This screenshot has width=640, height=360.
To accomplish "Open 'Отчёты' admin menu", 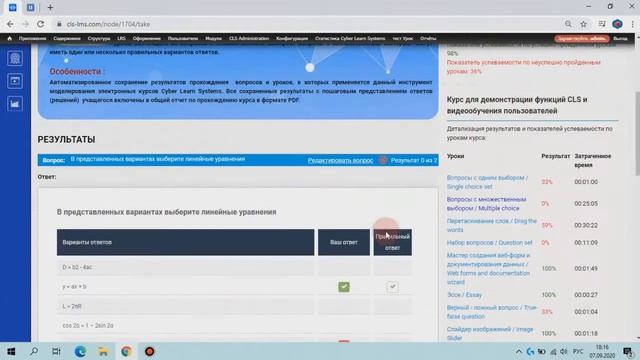I will 428,38.
